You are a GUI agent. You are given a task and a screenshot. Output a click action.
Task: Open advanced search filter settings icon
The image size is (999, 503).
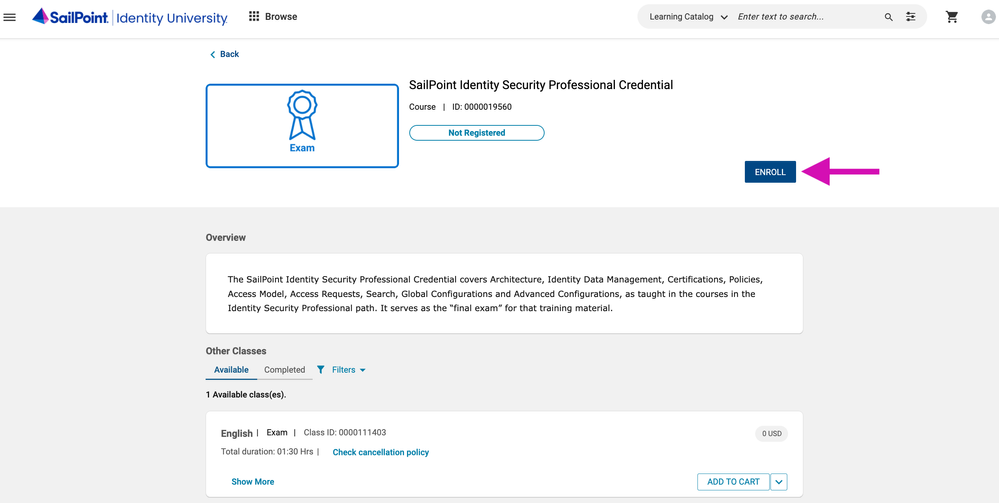pyautogui.click(x=911, y=17)
